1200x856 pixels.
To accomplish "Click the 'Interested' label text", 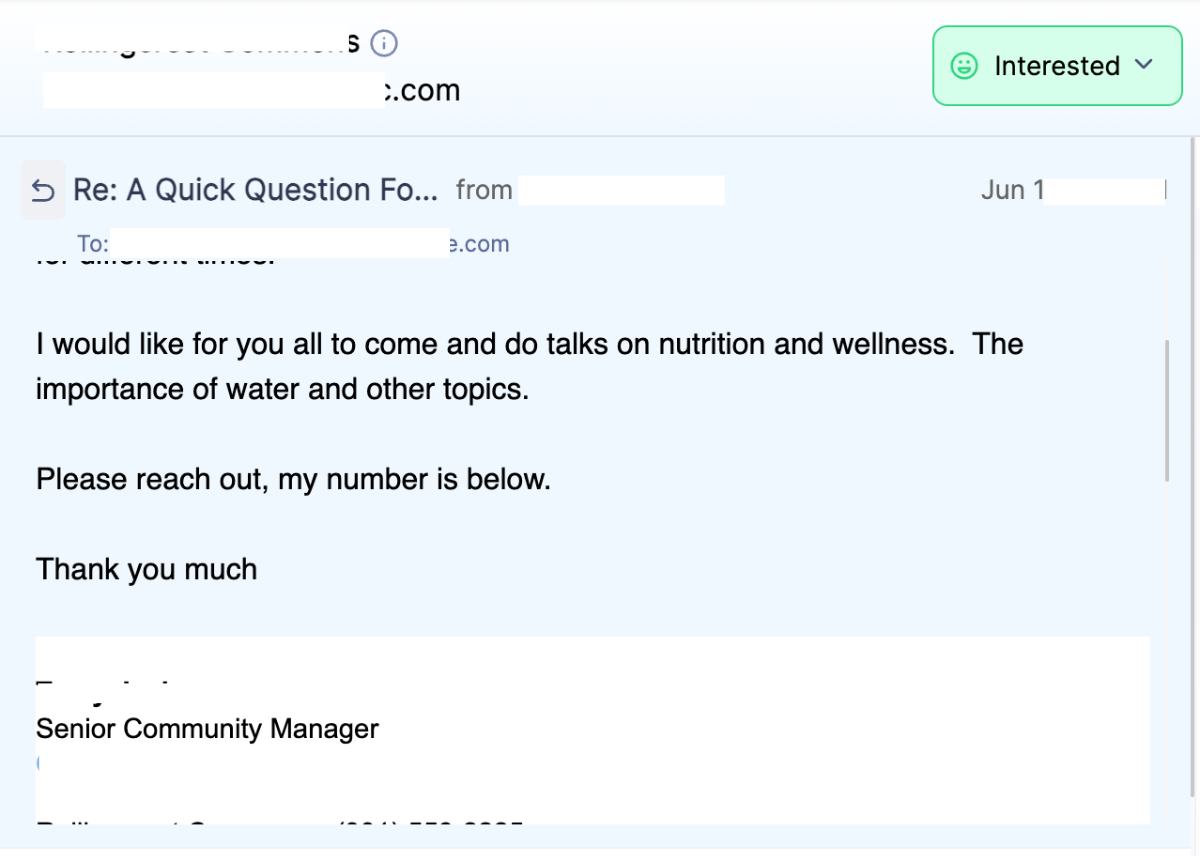I will point(1057,66).
